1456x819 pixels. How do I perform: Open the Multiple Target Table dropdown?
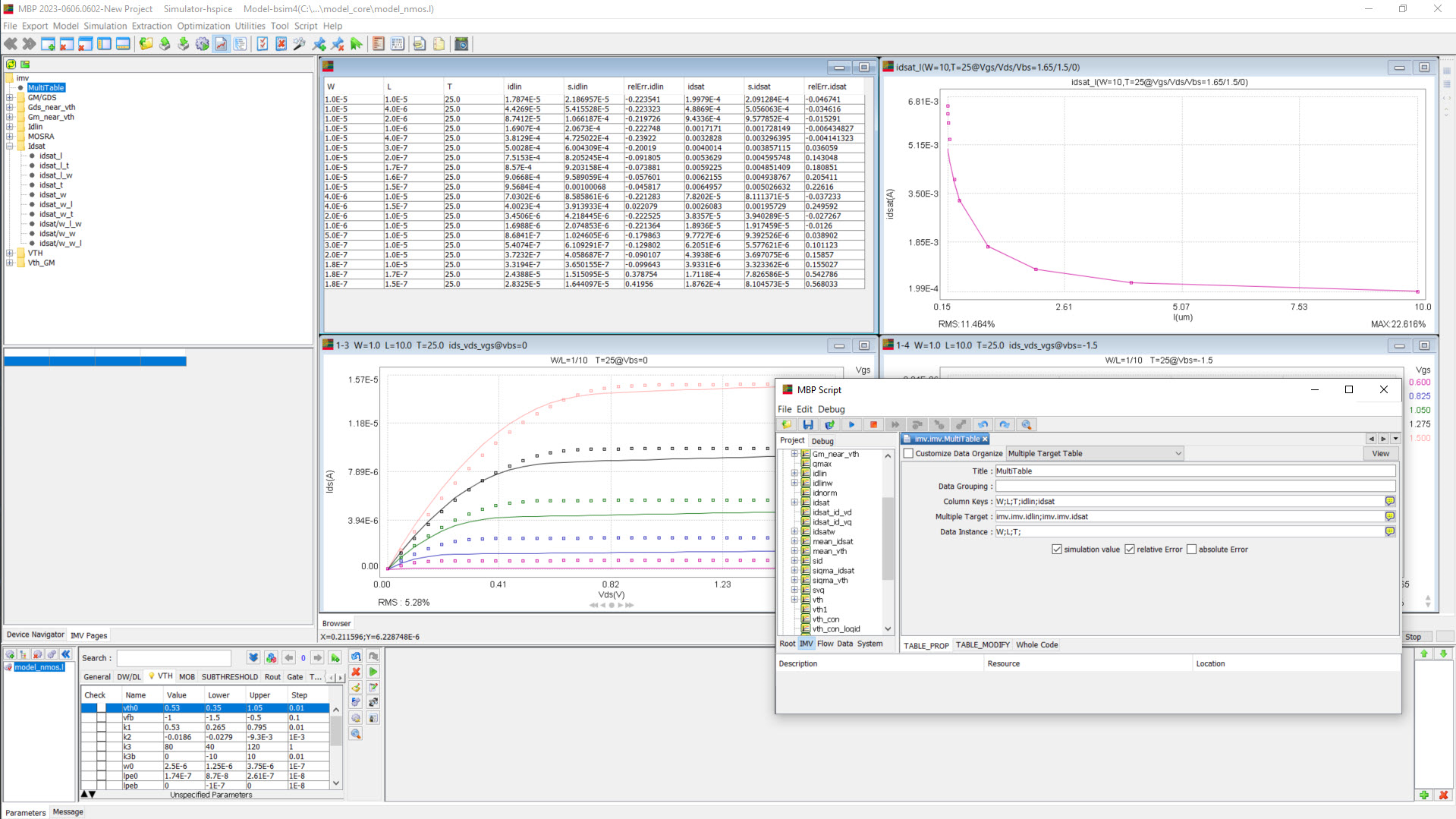pos(1177,453)
